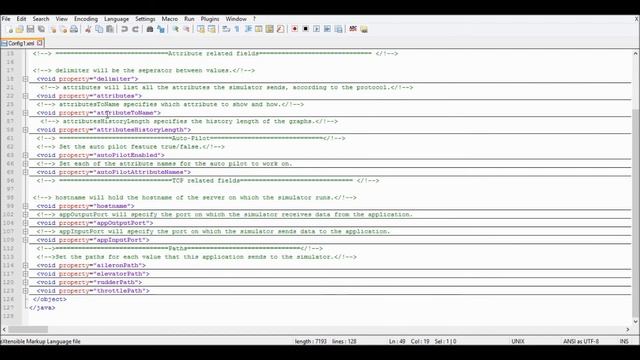640x360 pixels.
Task: Toggle INS insert mode in status bar
Action: [624, 341]
